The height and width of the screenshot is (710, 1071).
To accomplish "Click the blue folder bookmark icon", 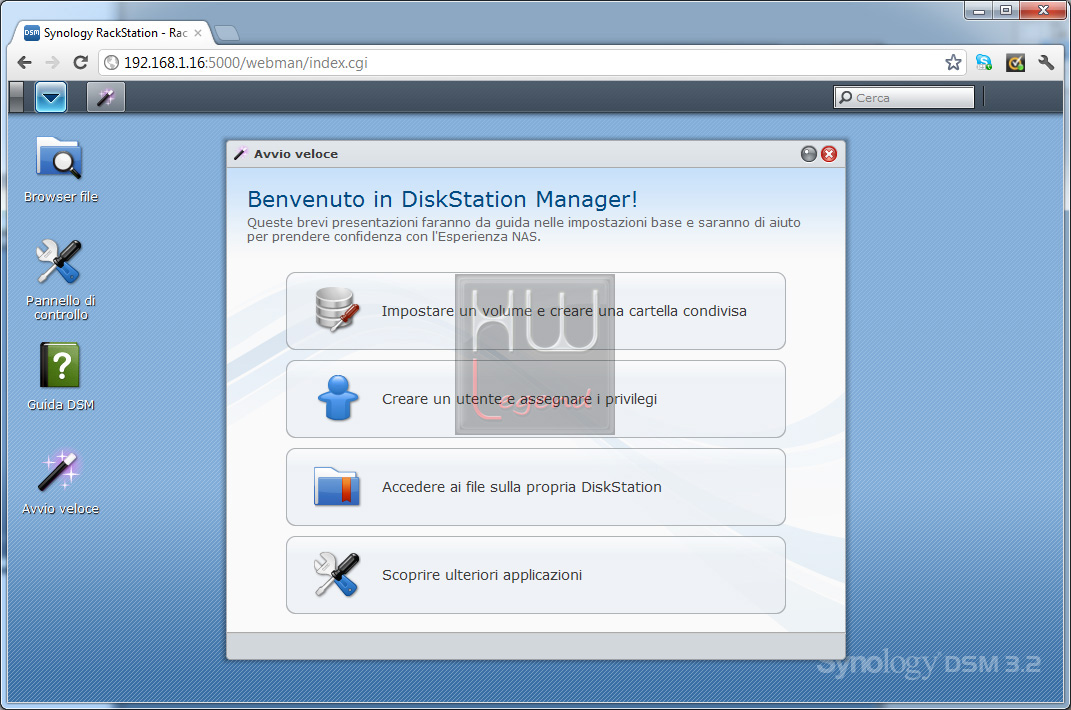I will pyautogui.click(x=337, y=487).
